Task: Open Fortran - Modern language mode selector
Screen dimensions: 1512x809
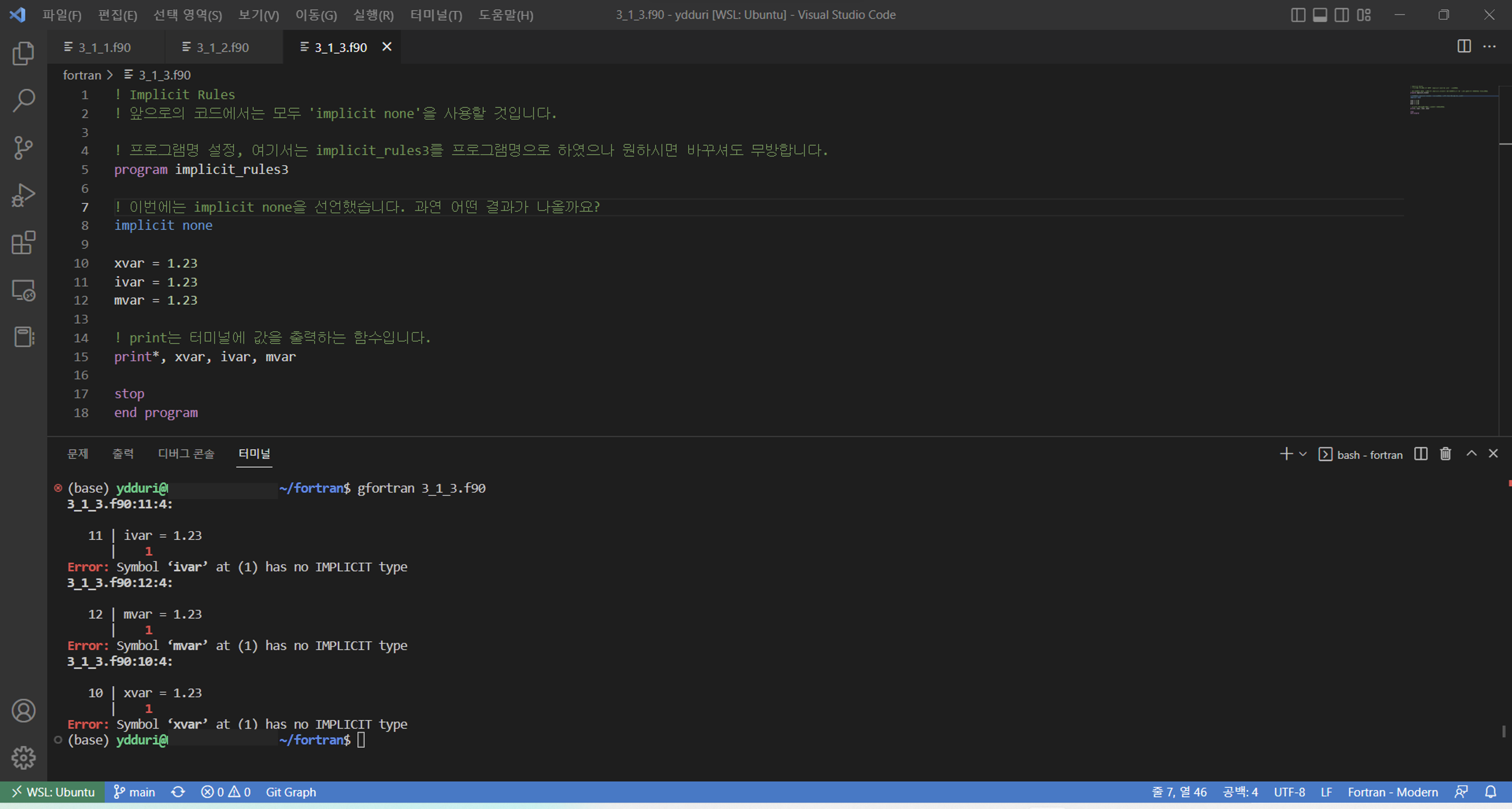Action: click(x=1392, y=792)
